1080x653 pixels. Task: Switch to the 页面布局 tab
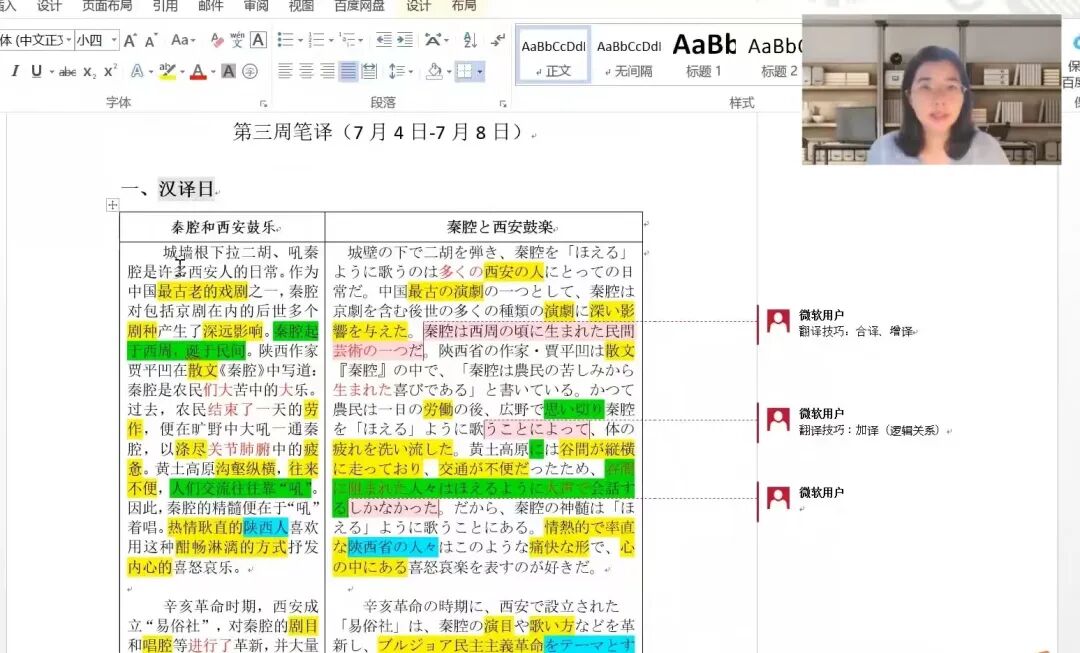coord(107,6)
